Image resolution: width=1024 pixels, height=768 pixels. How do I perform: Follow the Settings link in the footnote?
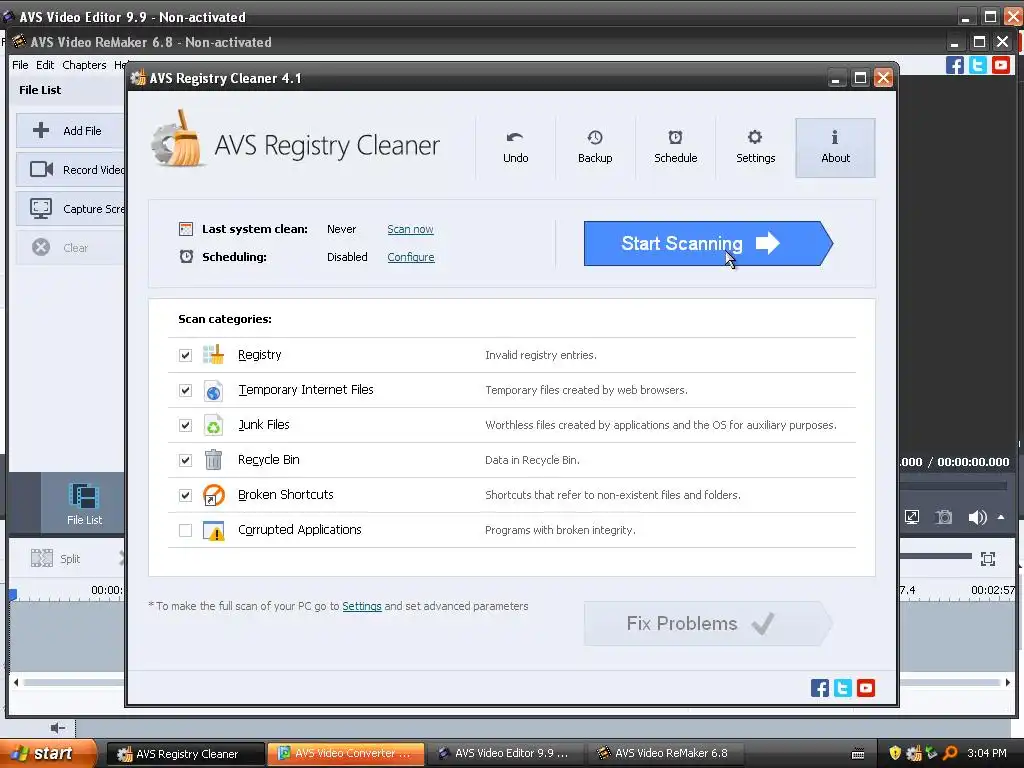(x=362, y=606)
